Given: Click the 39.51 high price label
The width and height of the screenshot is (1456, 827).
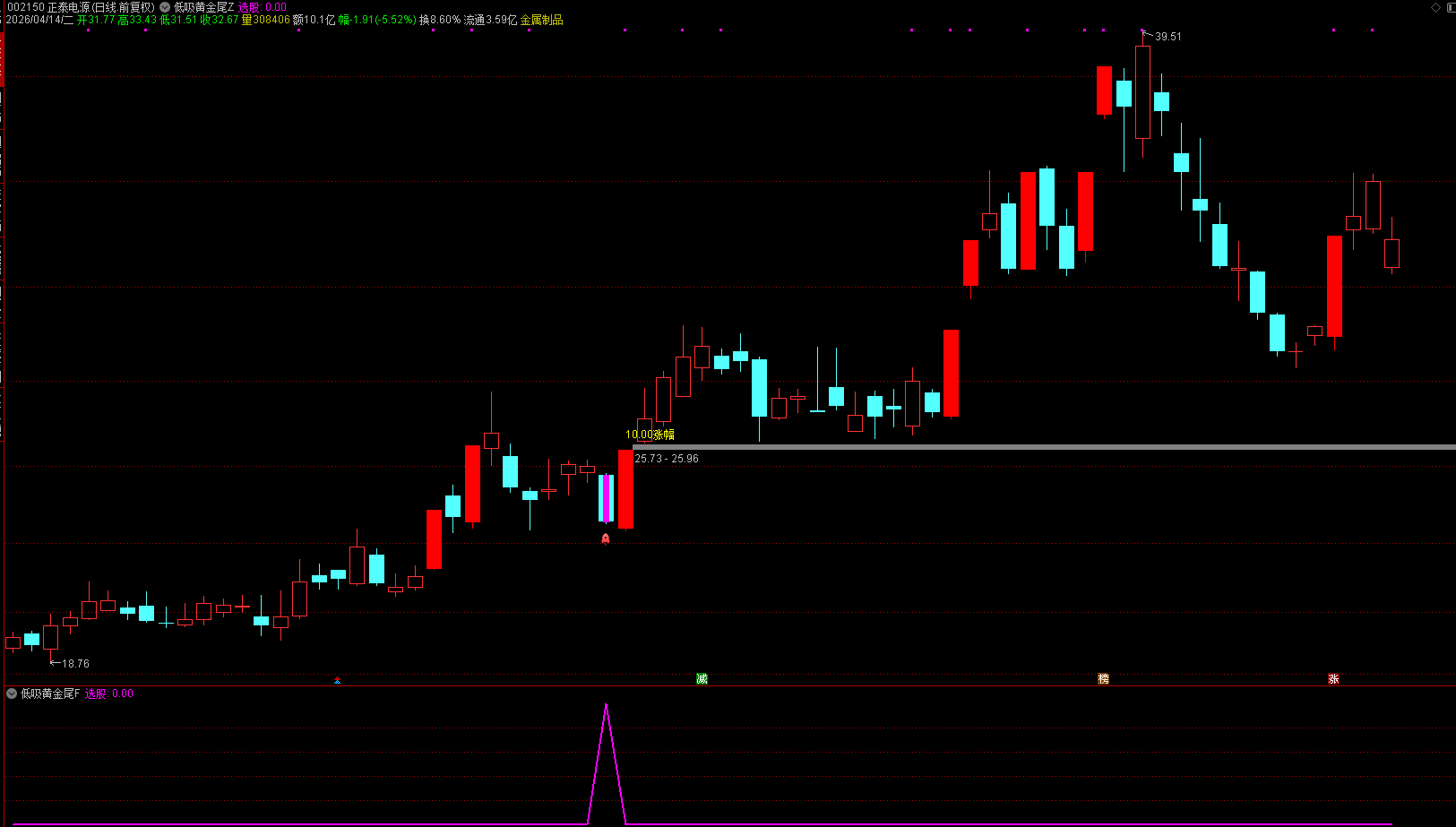Looking at the screenshot, I should pyautogui.click(x=1167, y=37).
